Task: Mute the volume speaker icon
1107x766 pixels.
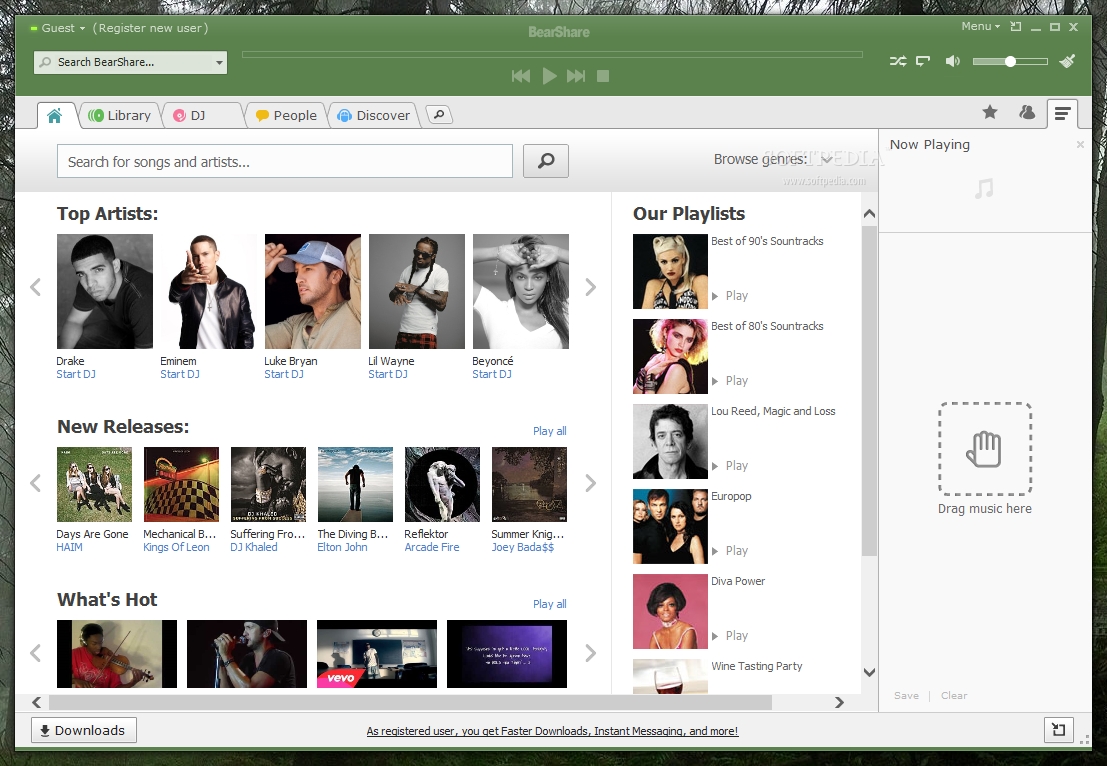Action: pyautogui.click(x=952, y=61)
